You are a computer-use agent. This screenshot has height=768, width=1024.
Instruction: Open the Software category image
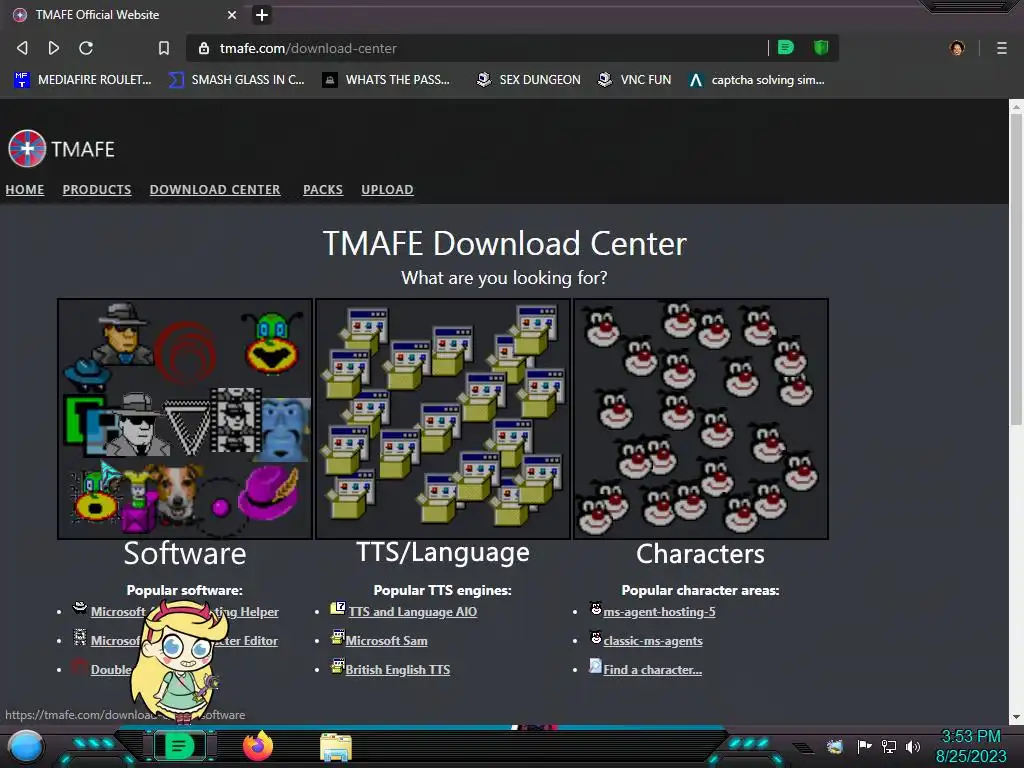pos(185,419)
